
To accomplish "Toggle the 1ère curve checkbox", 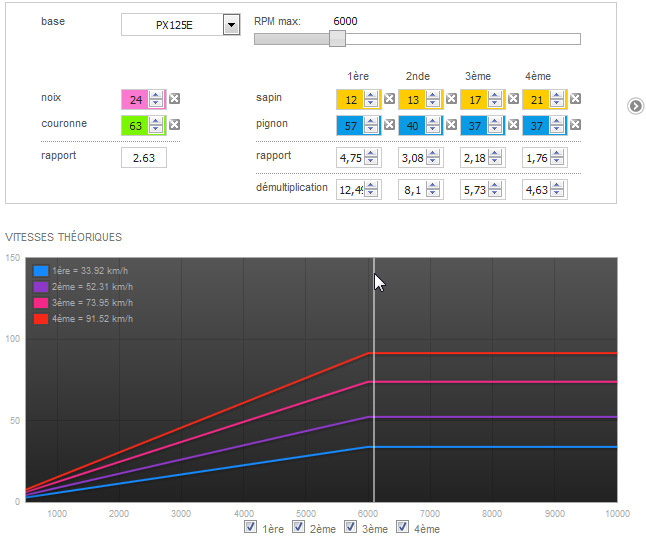I will pyautogui.click(x=250, y=527).
